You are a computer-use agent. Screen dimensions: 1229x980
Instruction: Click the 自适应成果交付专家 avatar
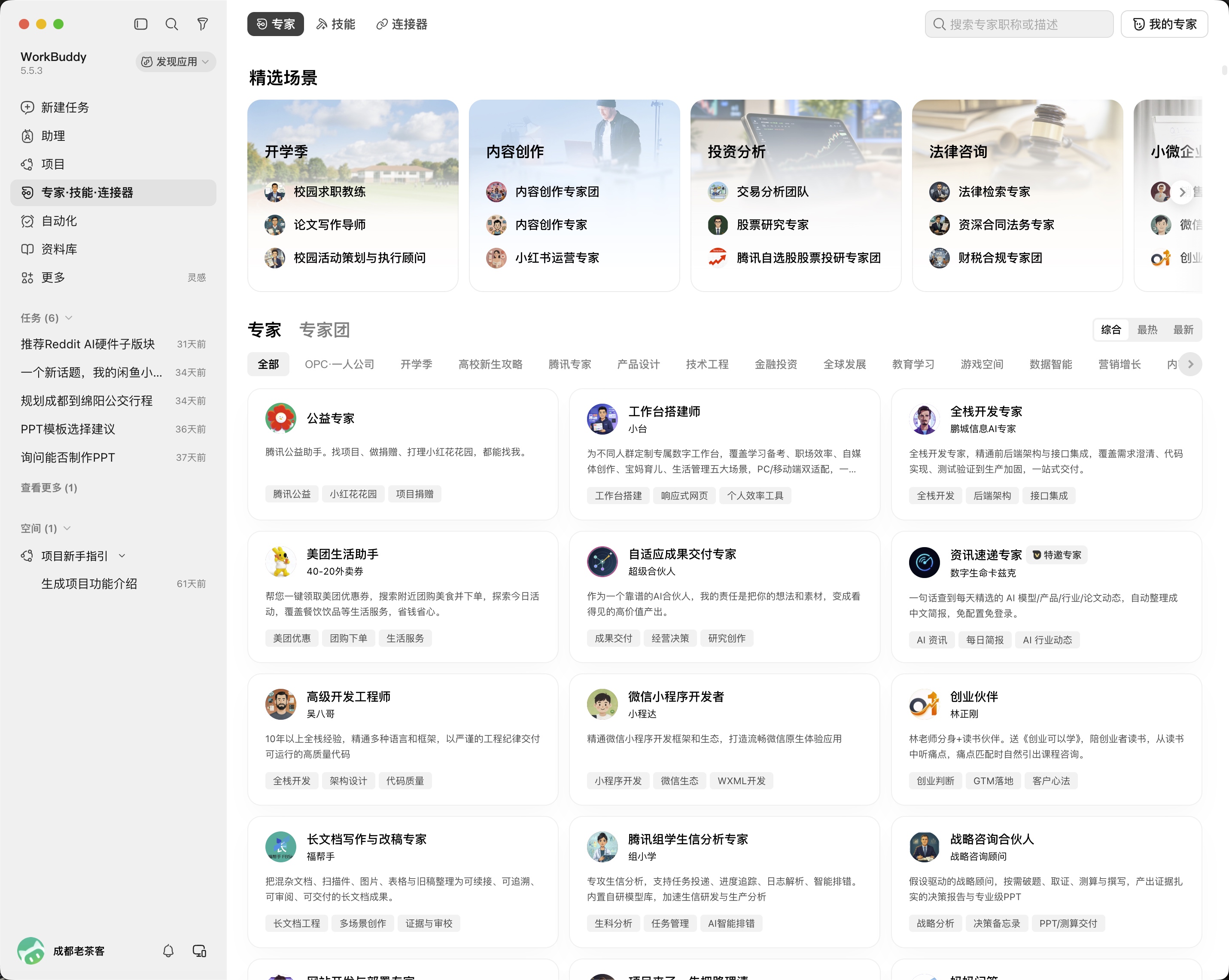click(x=602, y=562)
